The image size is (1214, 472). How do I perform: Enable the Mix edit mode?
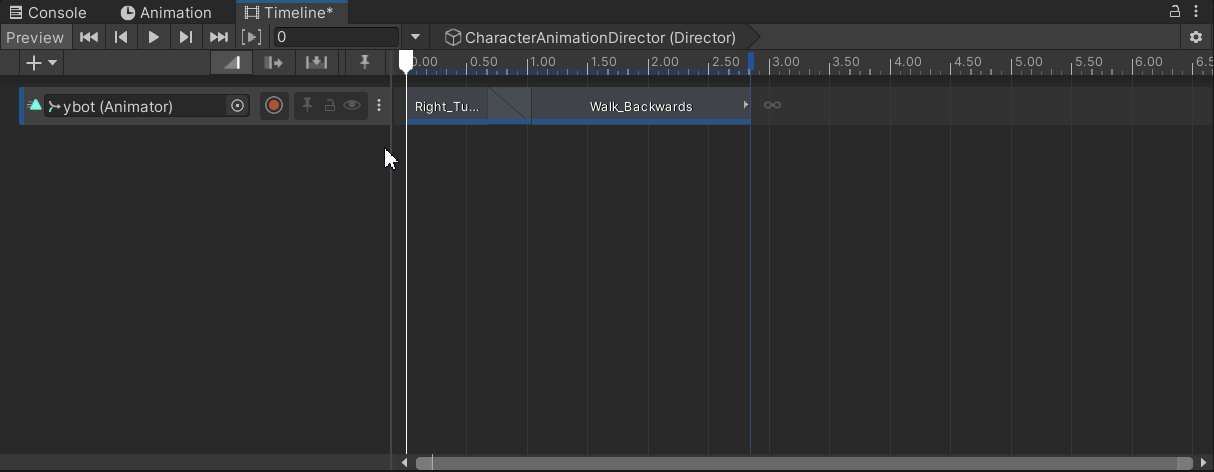(x=232, y=62)
